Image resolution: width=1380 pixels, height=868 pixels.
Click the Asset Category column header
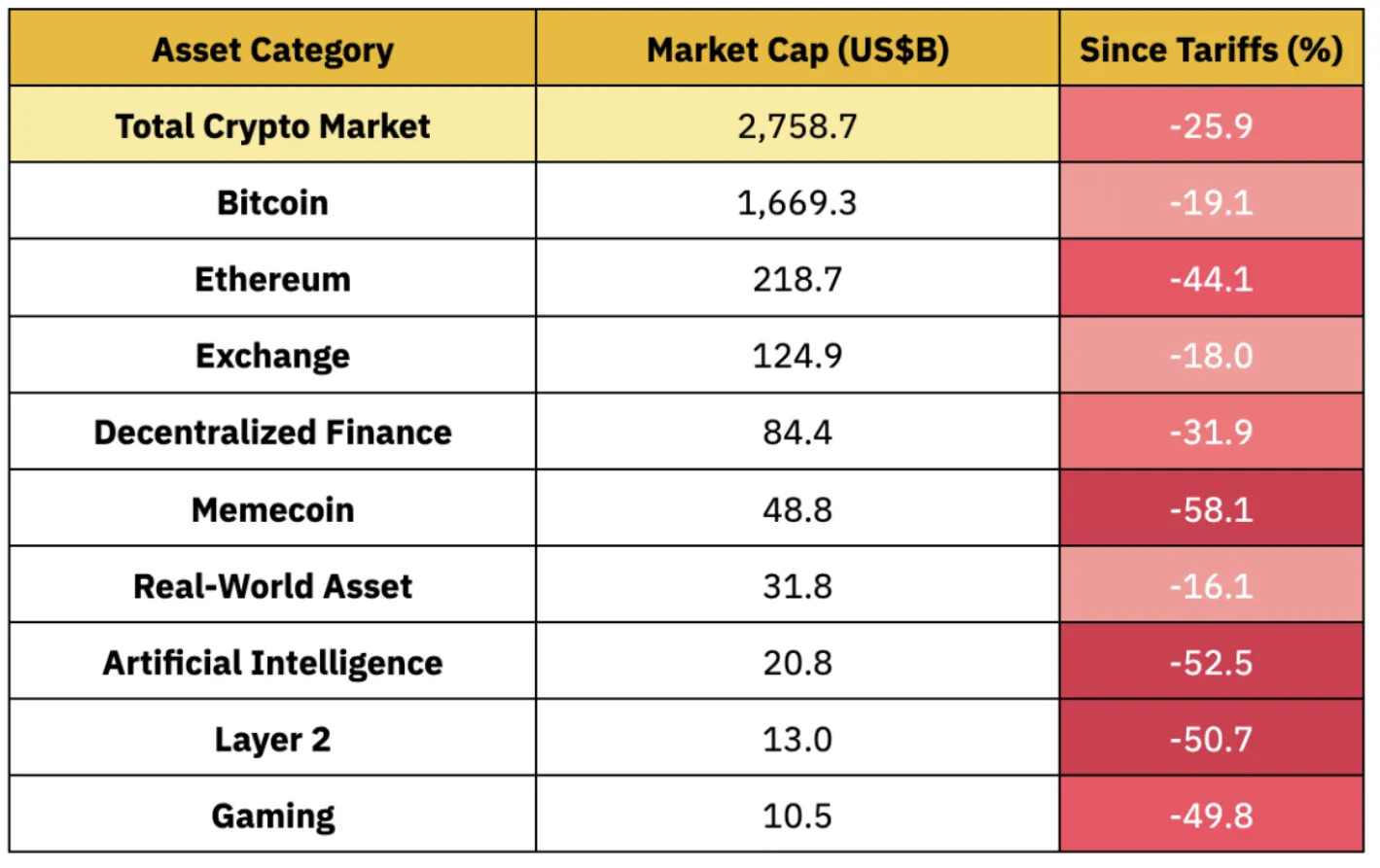[x=272, y=50]
